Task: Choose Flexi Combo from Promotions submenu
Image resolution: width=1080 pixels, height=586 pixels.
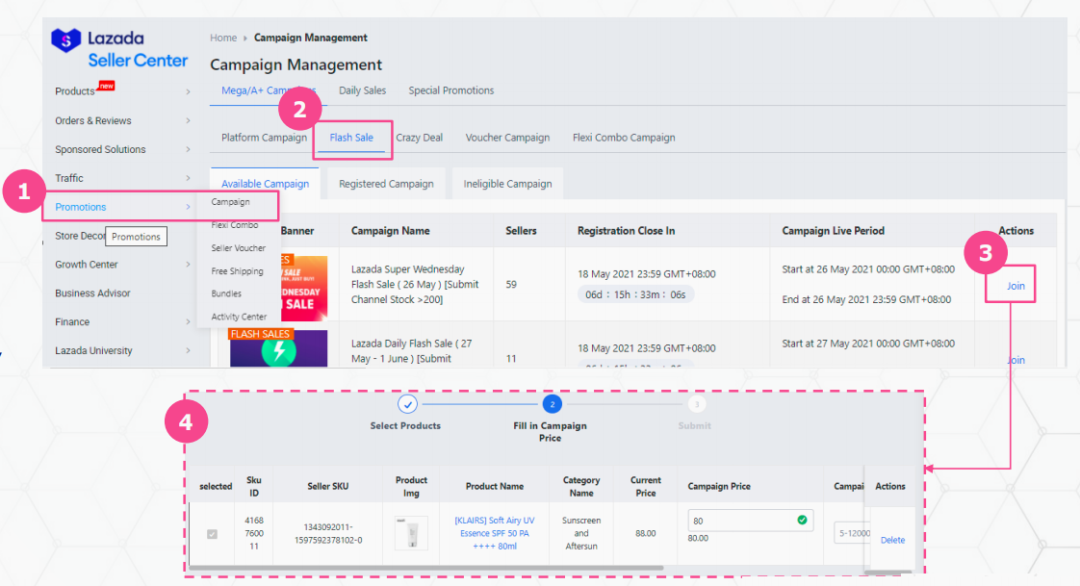Action: click(x=235, y=225)
